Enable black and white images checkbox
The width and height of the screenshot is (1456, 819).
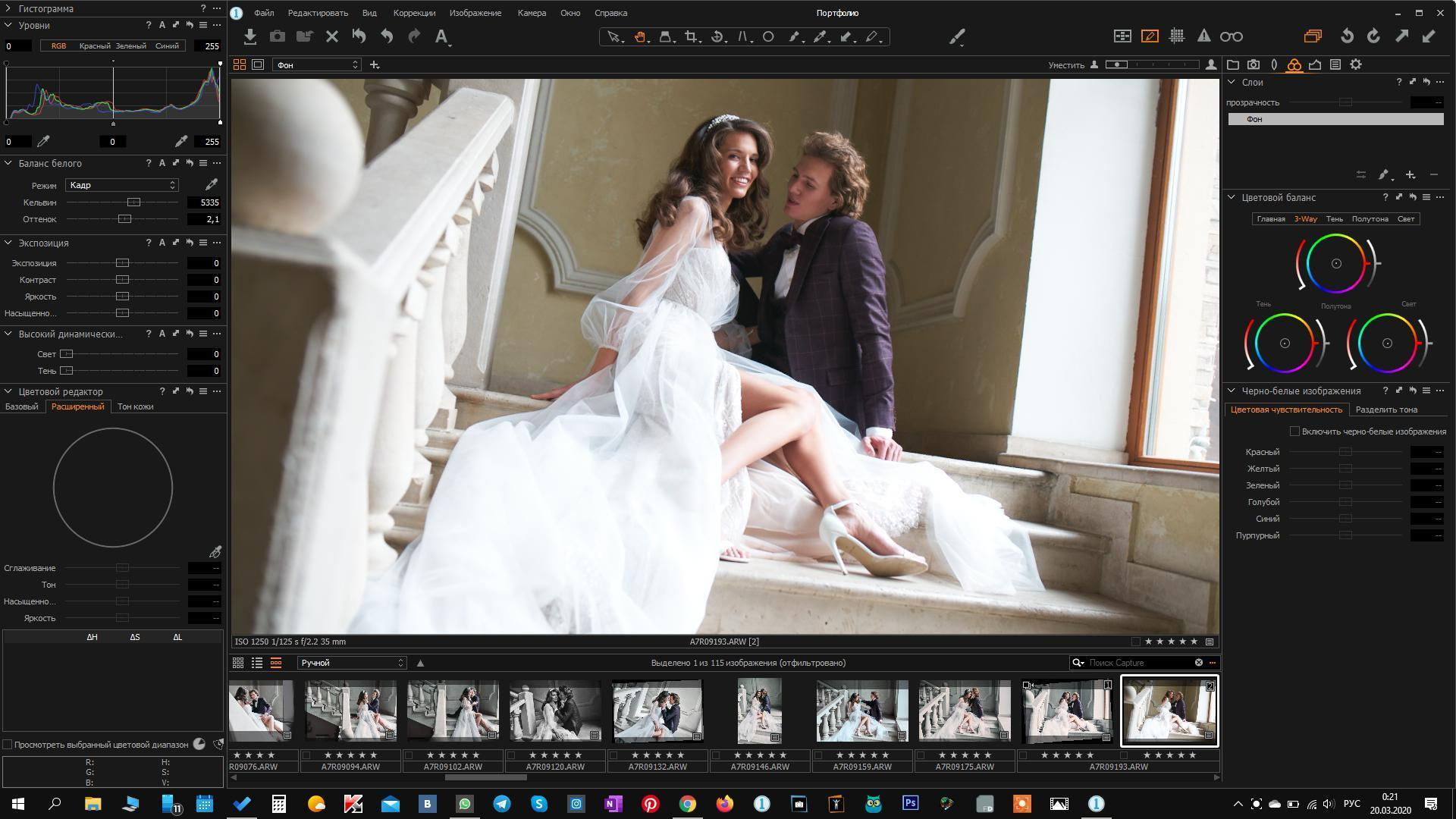(1294, 431)
